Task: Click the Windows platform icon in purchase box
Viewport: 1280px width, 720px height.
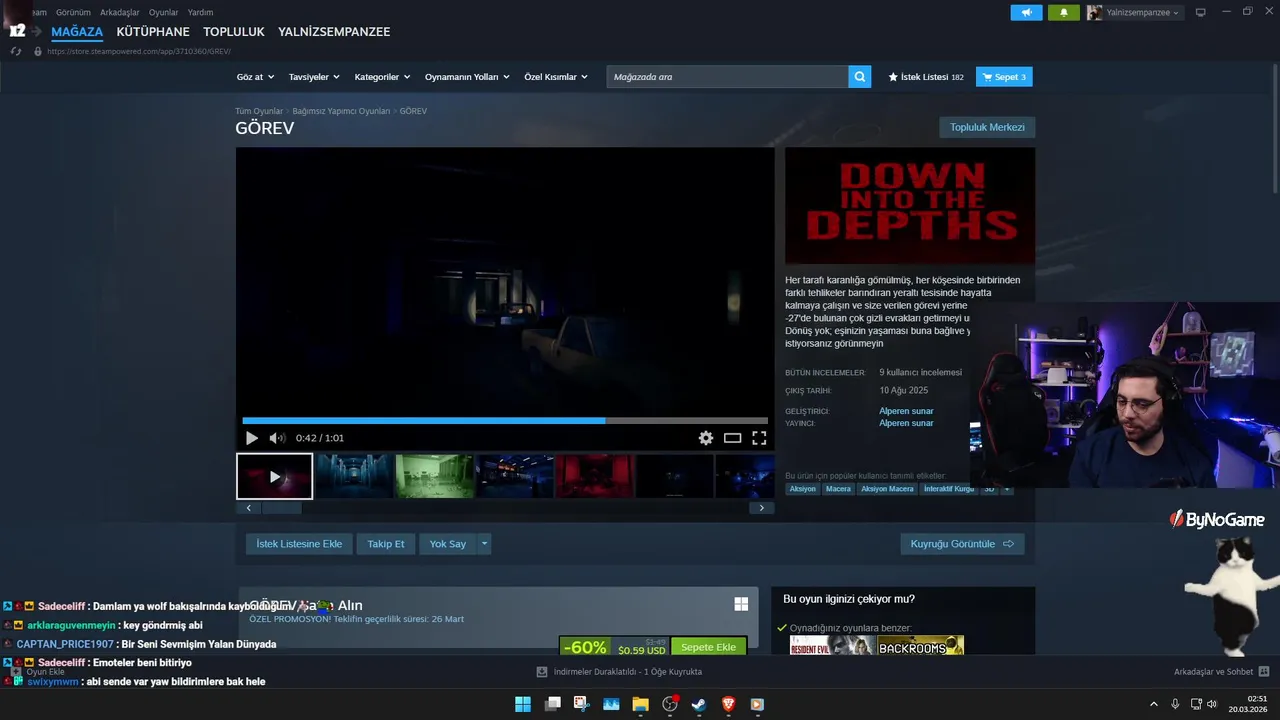Action: pos(741,604)
